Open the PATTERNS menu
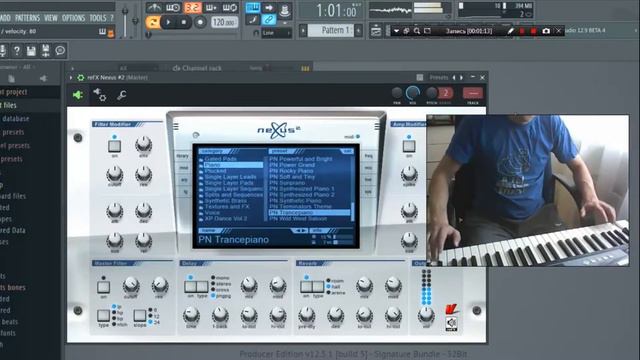 pyautogui.click(x=27, y=18)
